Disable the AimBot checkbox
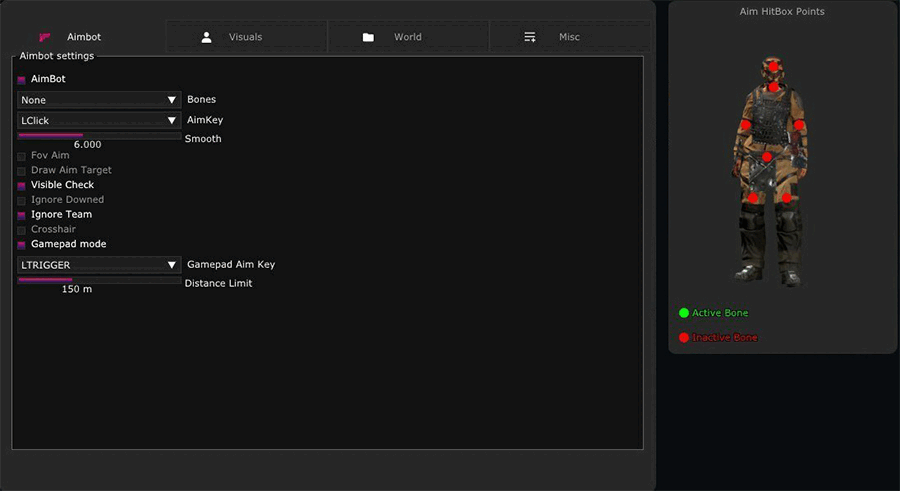 point(22,79)
